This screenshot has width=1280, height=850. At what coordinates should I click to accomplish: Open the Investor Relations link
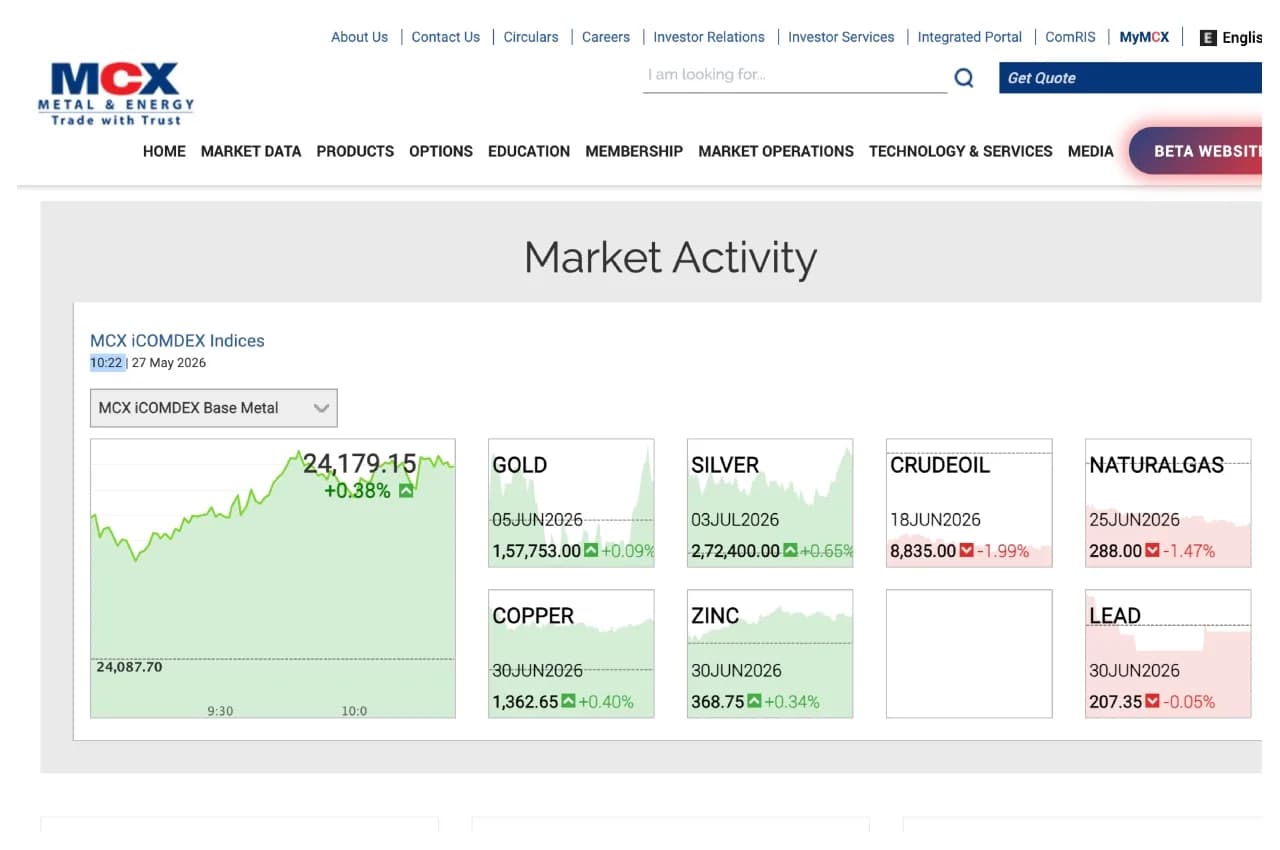(x=709, y=37)
